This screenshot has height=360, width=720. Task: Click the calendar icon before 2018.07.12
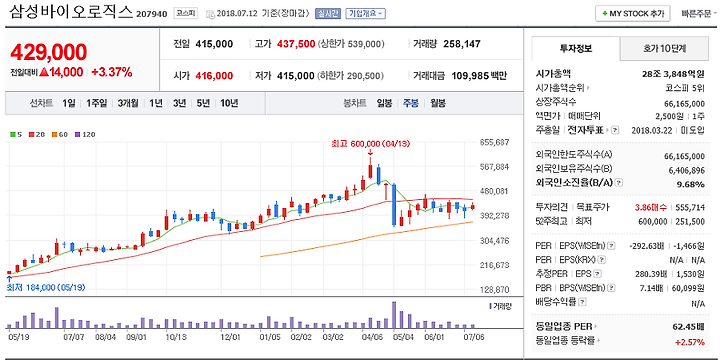pos(210,14)
